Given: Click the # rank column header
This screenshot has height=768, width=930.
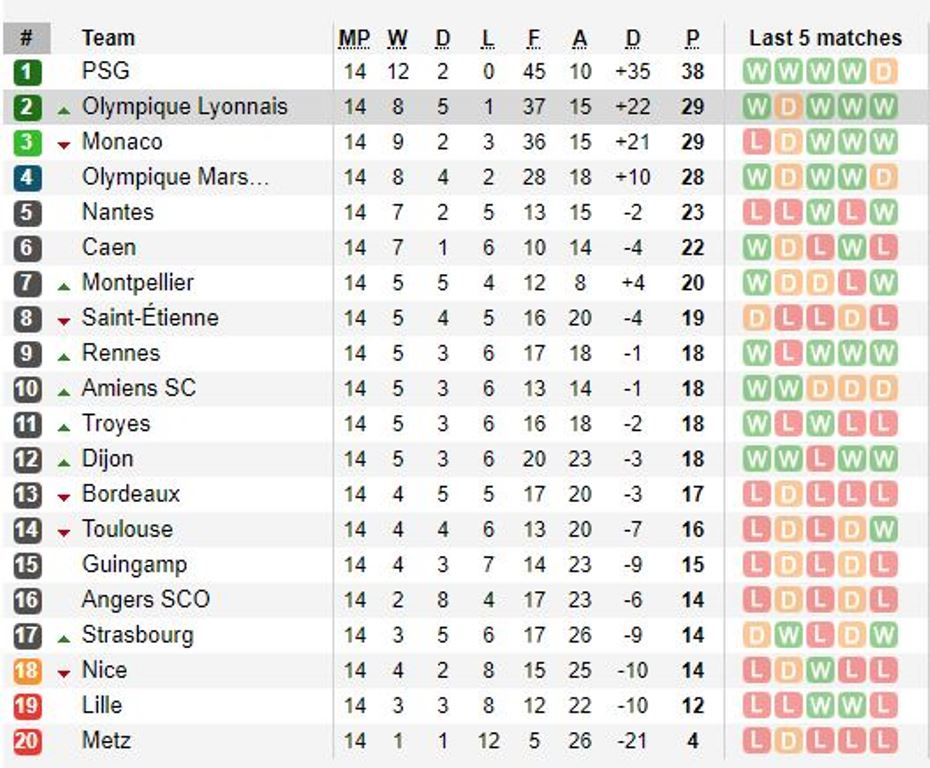Looking at the screenshot, I should 26,38.
